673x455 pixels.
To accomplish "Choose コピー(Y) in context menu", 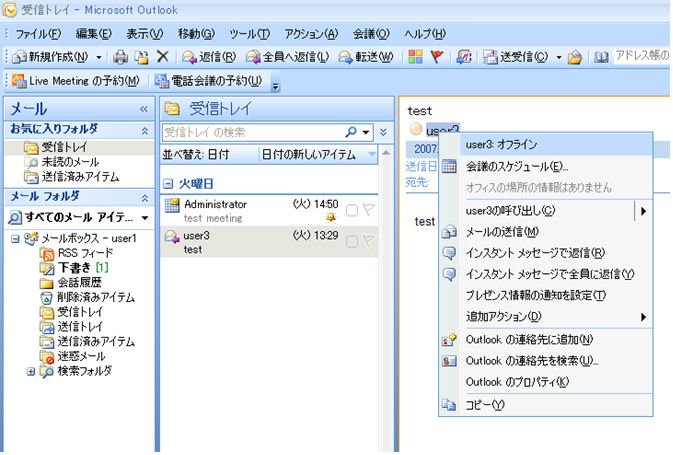I will (546, 404).
